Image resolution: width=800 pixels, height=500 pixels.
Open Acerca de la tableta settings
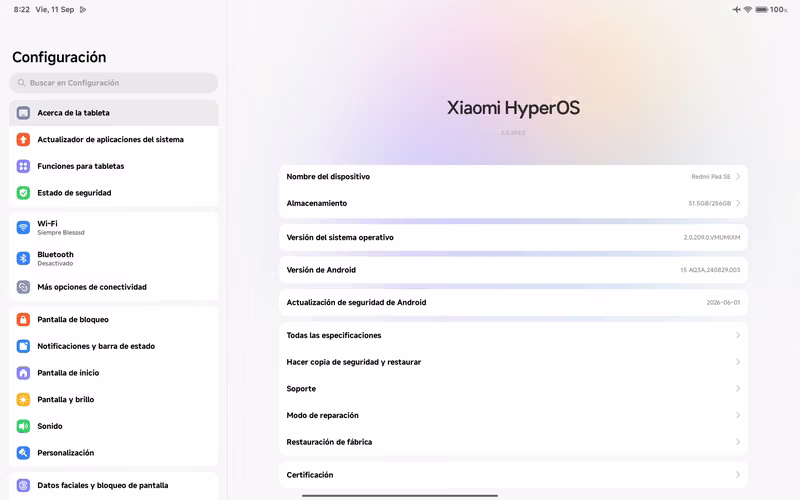click(114, 113)
